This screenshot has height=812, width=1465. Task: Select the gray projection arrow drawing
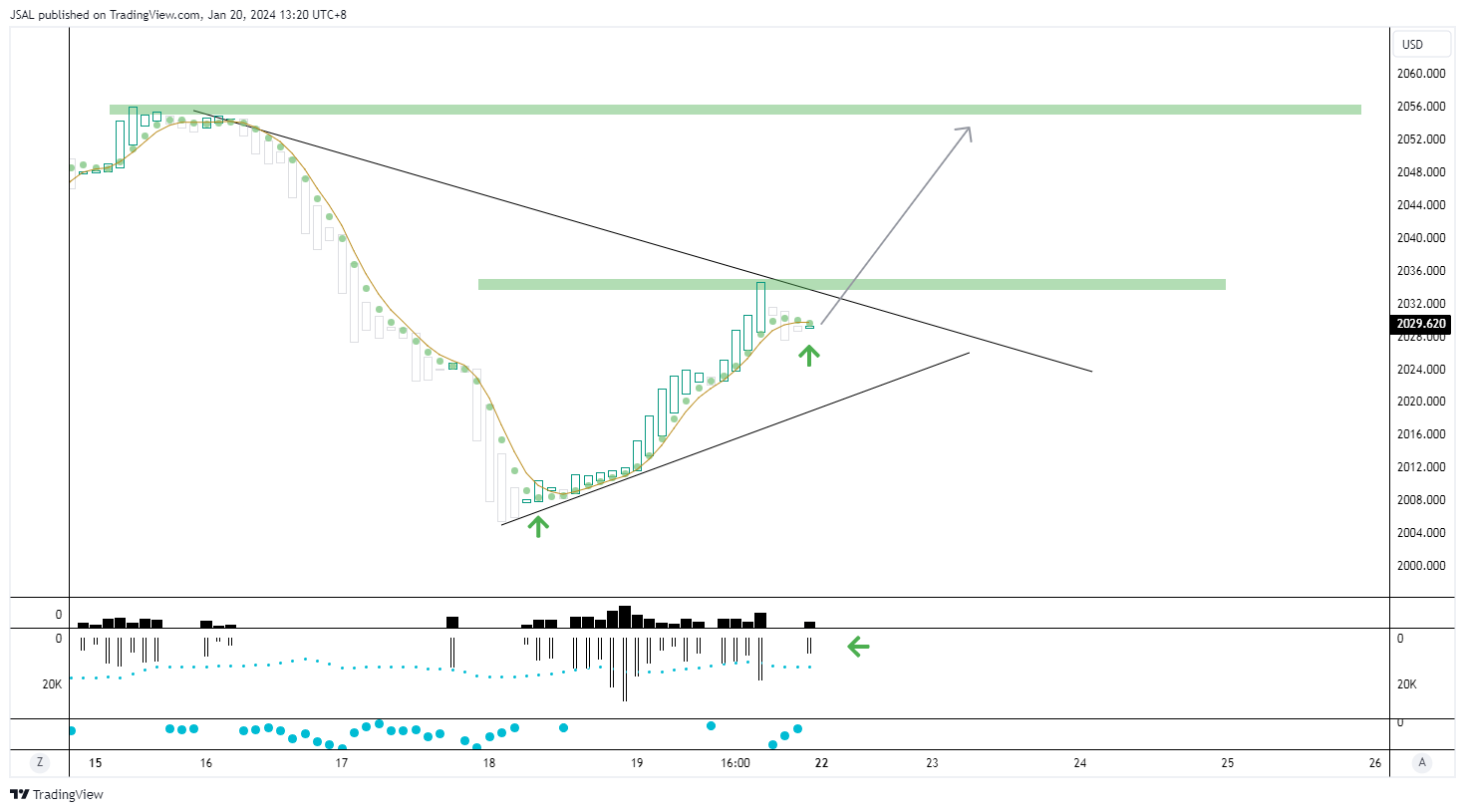(x=896, y=225)
